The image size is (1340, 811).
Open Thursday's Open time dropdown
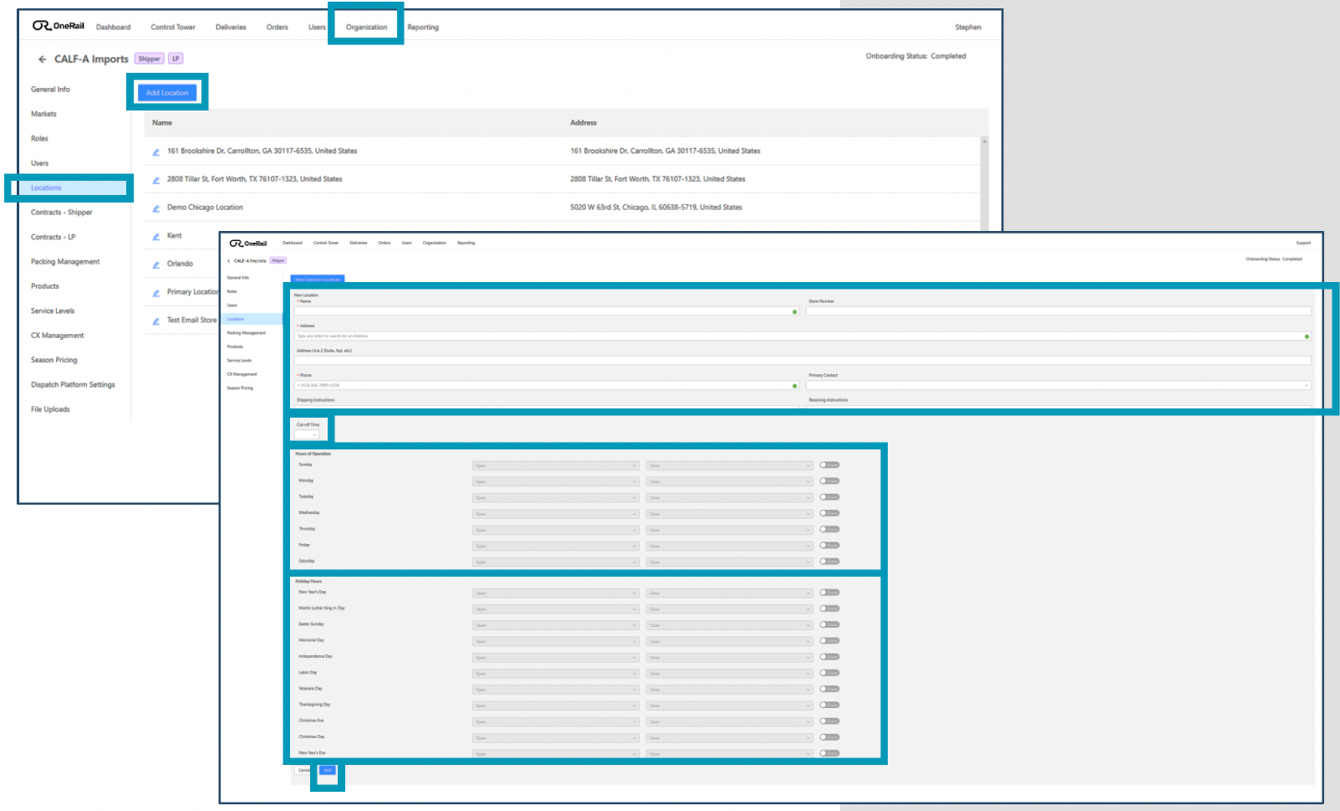555,530
